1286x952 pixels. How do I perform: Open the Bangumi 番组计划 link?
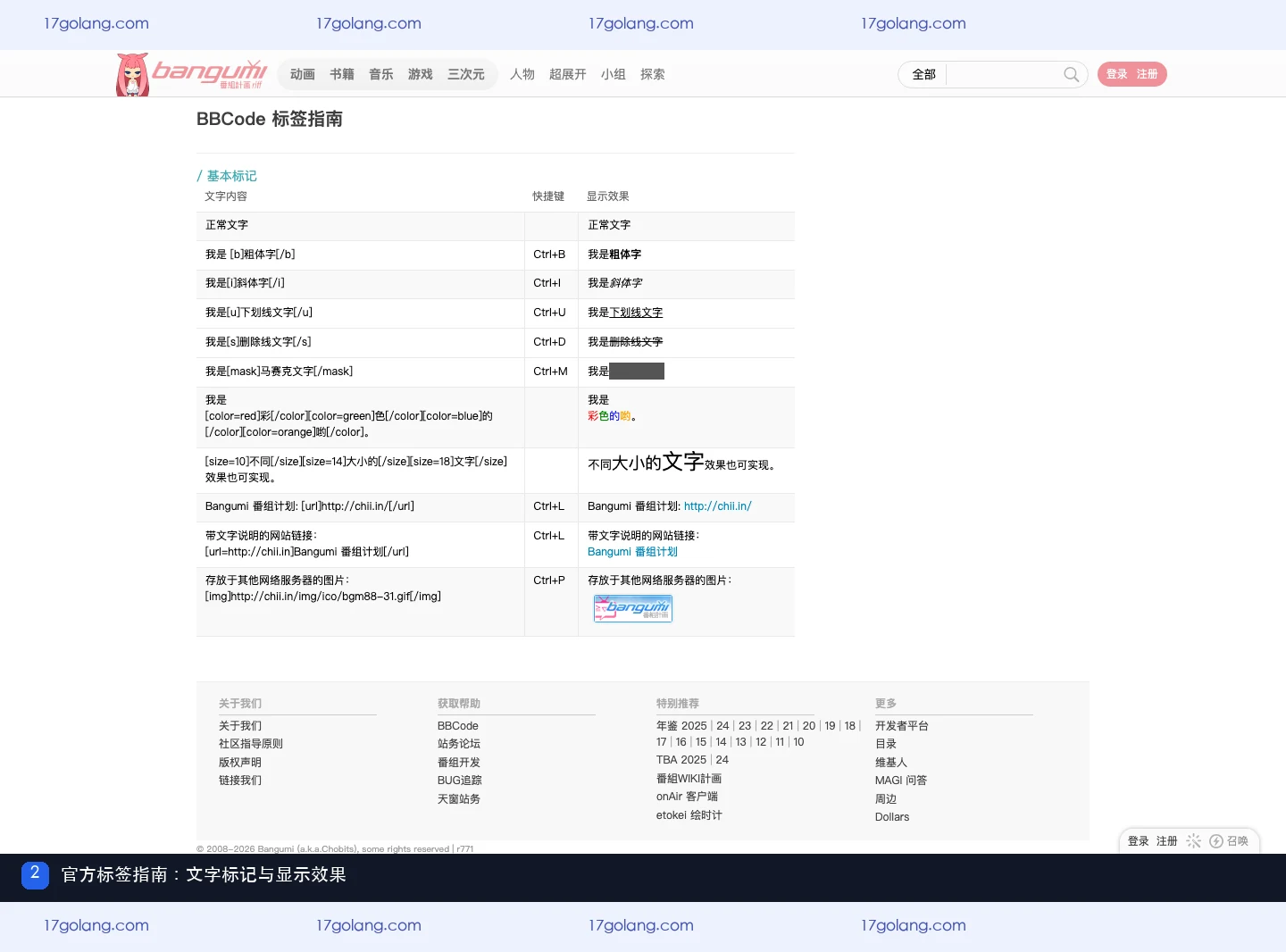click(632, 552)
